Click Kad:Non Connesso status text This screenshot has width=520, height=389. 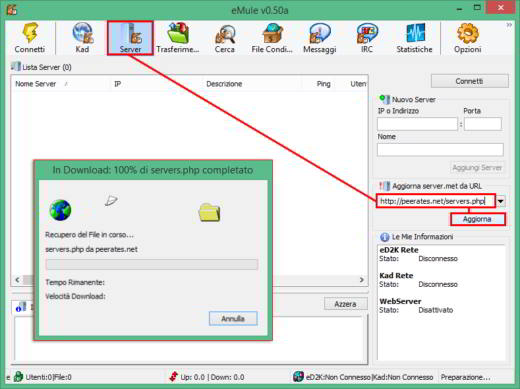pyautogui.click(x=402, y=377)
